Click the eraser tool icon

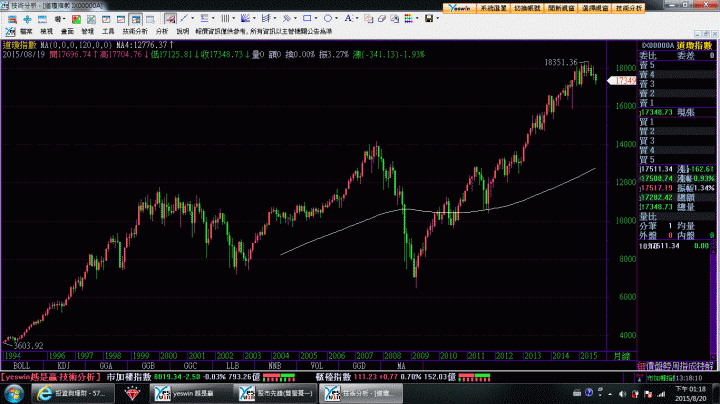(x=382, y=18)
